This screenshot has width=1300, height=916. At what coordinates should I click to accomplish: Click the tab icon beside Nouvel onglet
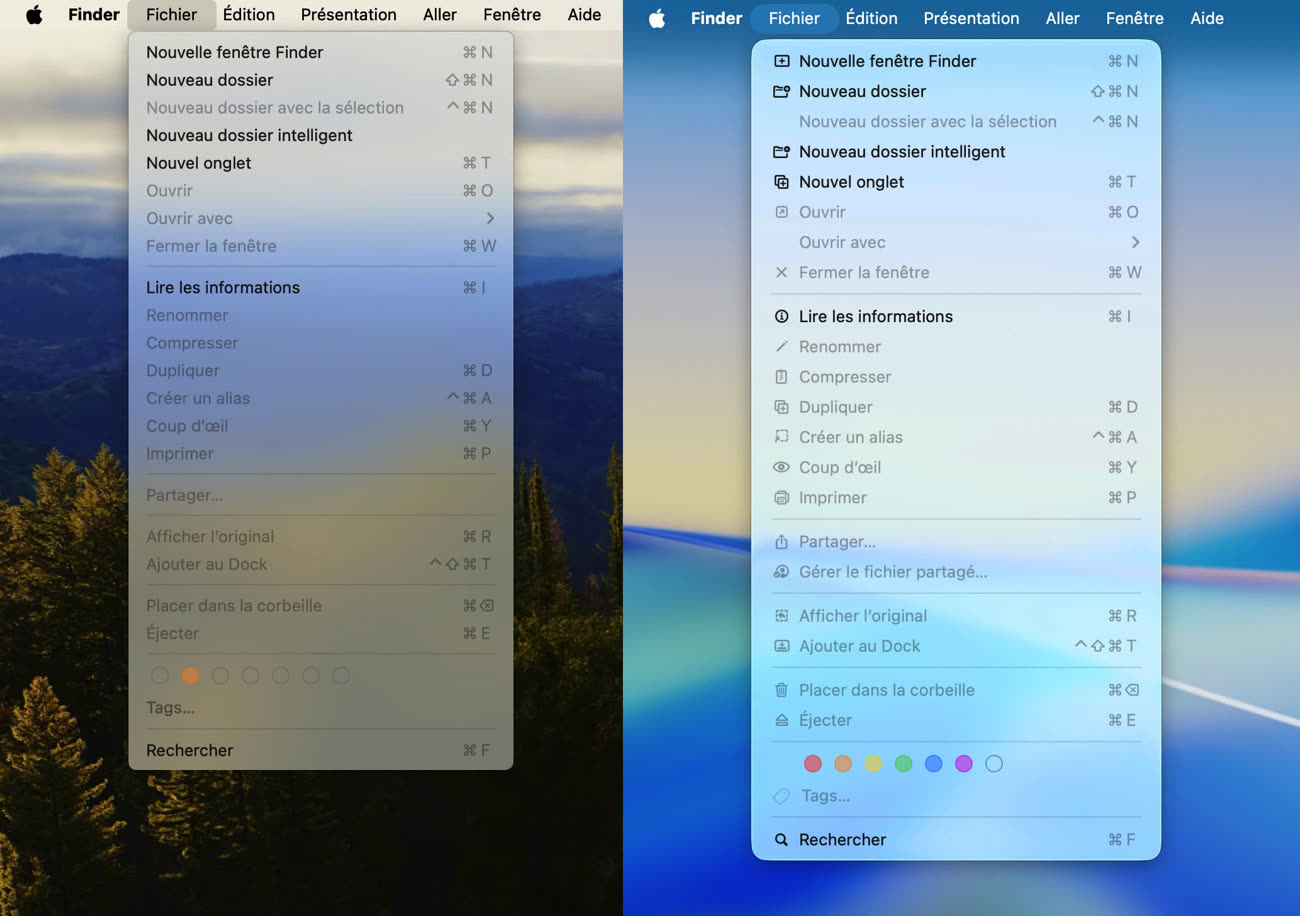click(x=782, y=182)
